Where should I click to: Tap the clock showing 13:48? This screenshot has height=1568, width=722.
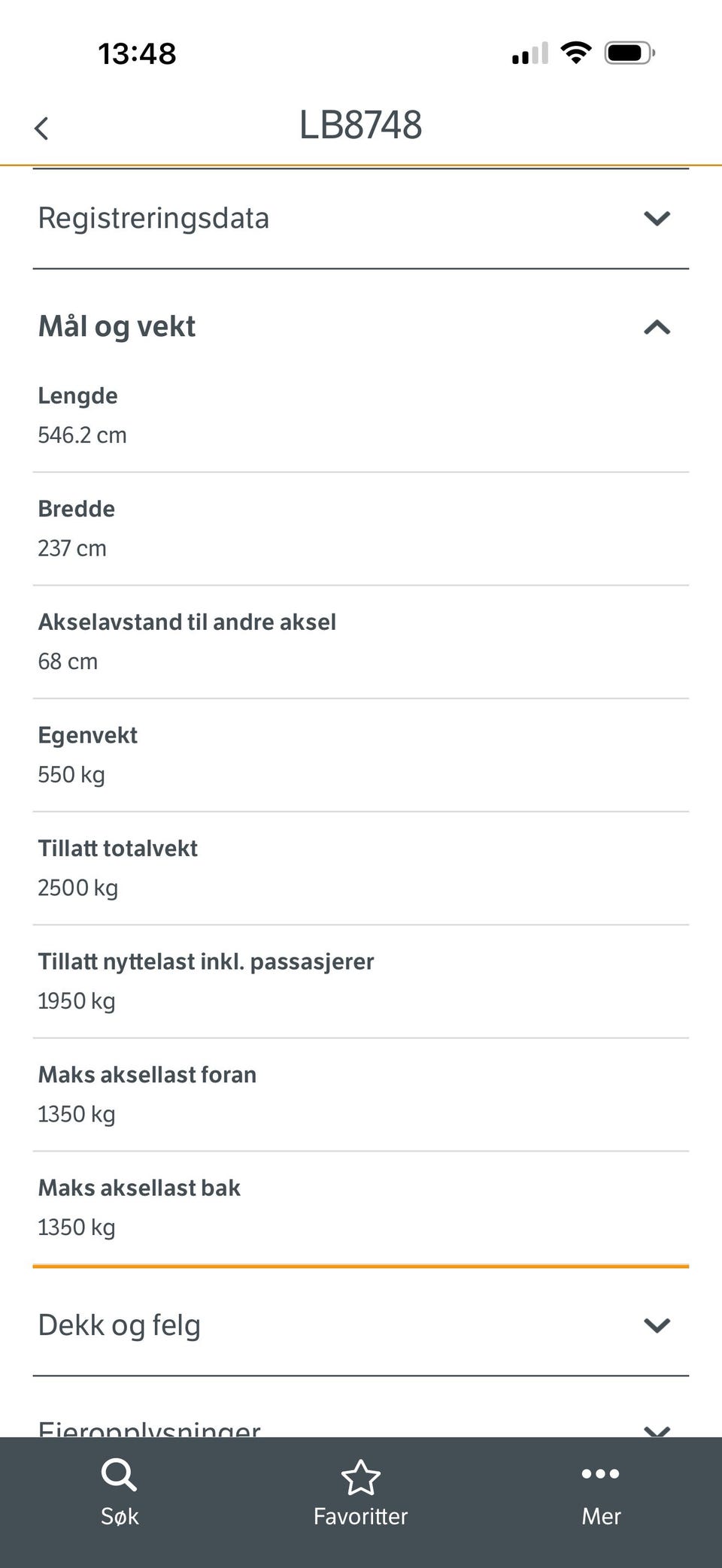[x=137, y=53]
